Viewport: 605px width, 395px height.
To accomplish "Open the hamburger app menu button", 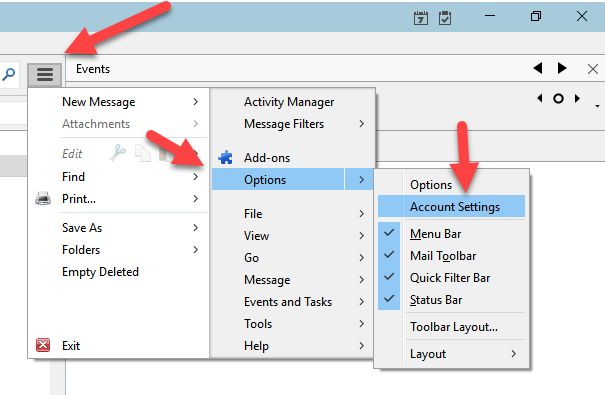I will tap(45, 74).
